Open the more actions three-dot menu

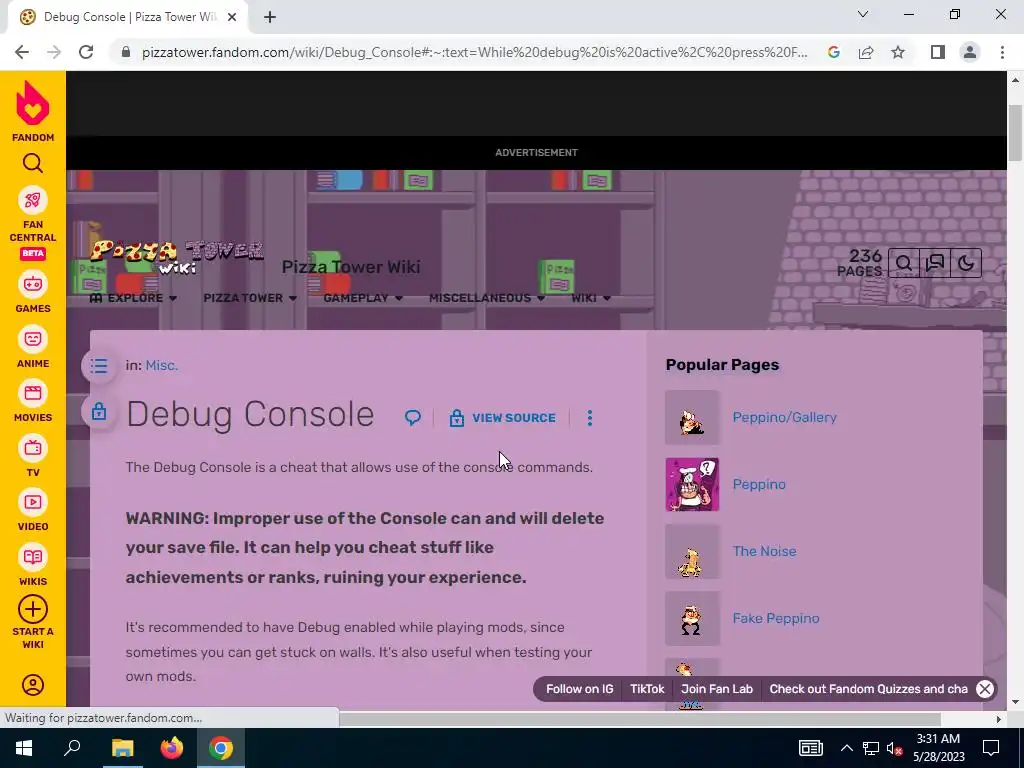[590, 418]
